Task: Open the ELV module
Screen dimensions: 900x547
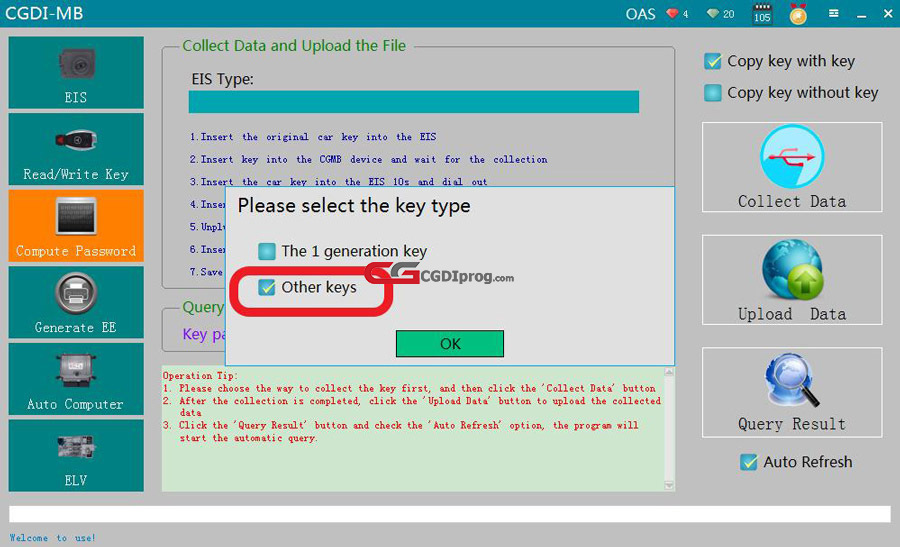Action: coord(76,455)
